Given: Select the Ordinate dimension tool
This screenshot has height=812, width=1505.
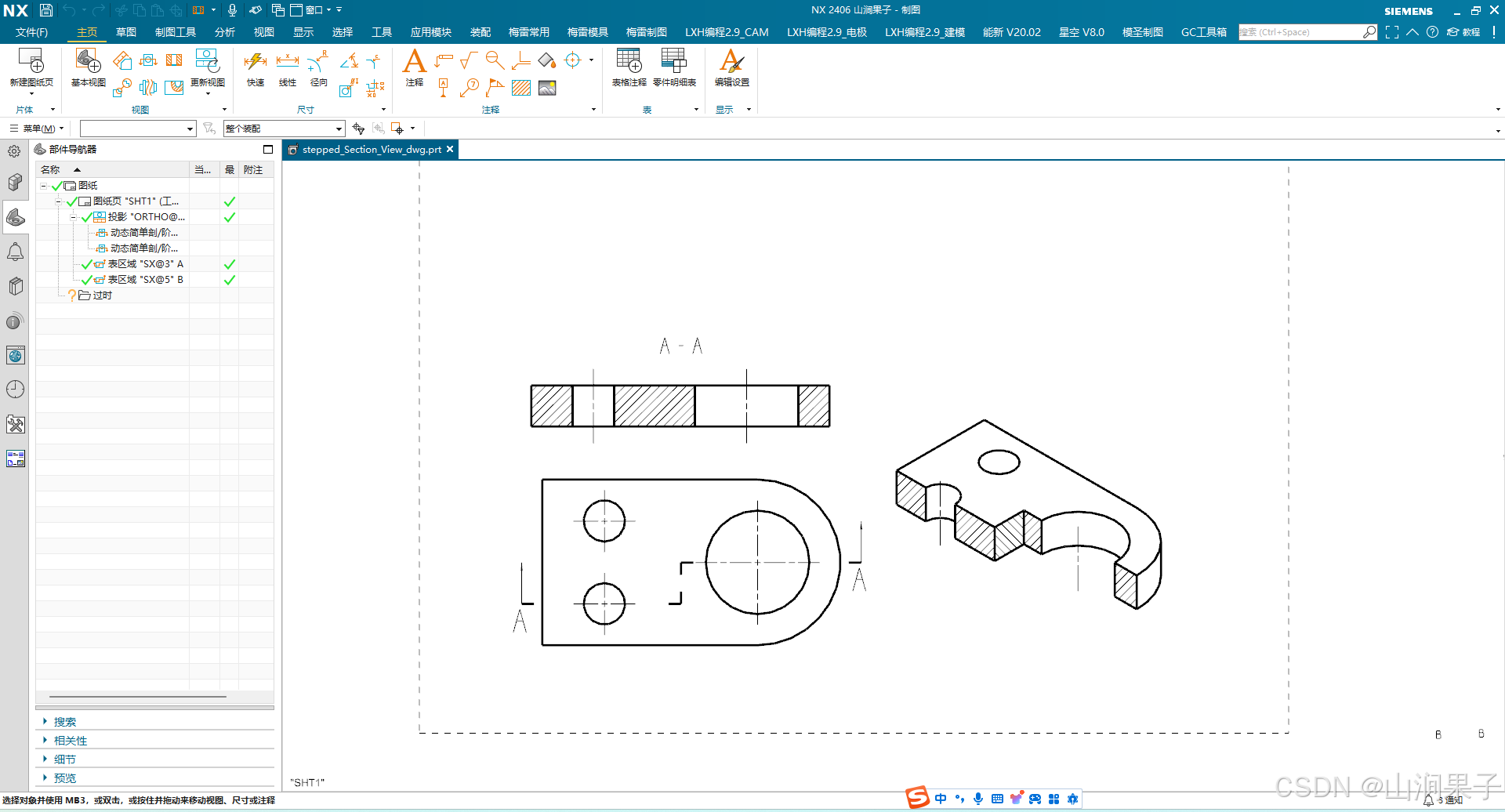Looking at the screenshot, I should click(x=375, y=88).
